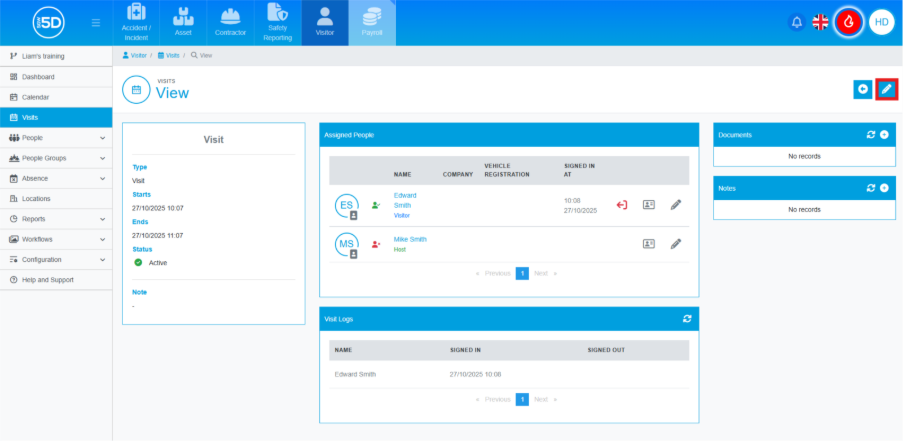
Task: Click the back arrow button beside edit
Action: tap(862, 90)
